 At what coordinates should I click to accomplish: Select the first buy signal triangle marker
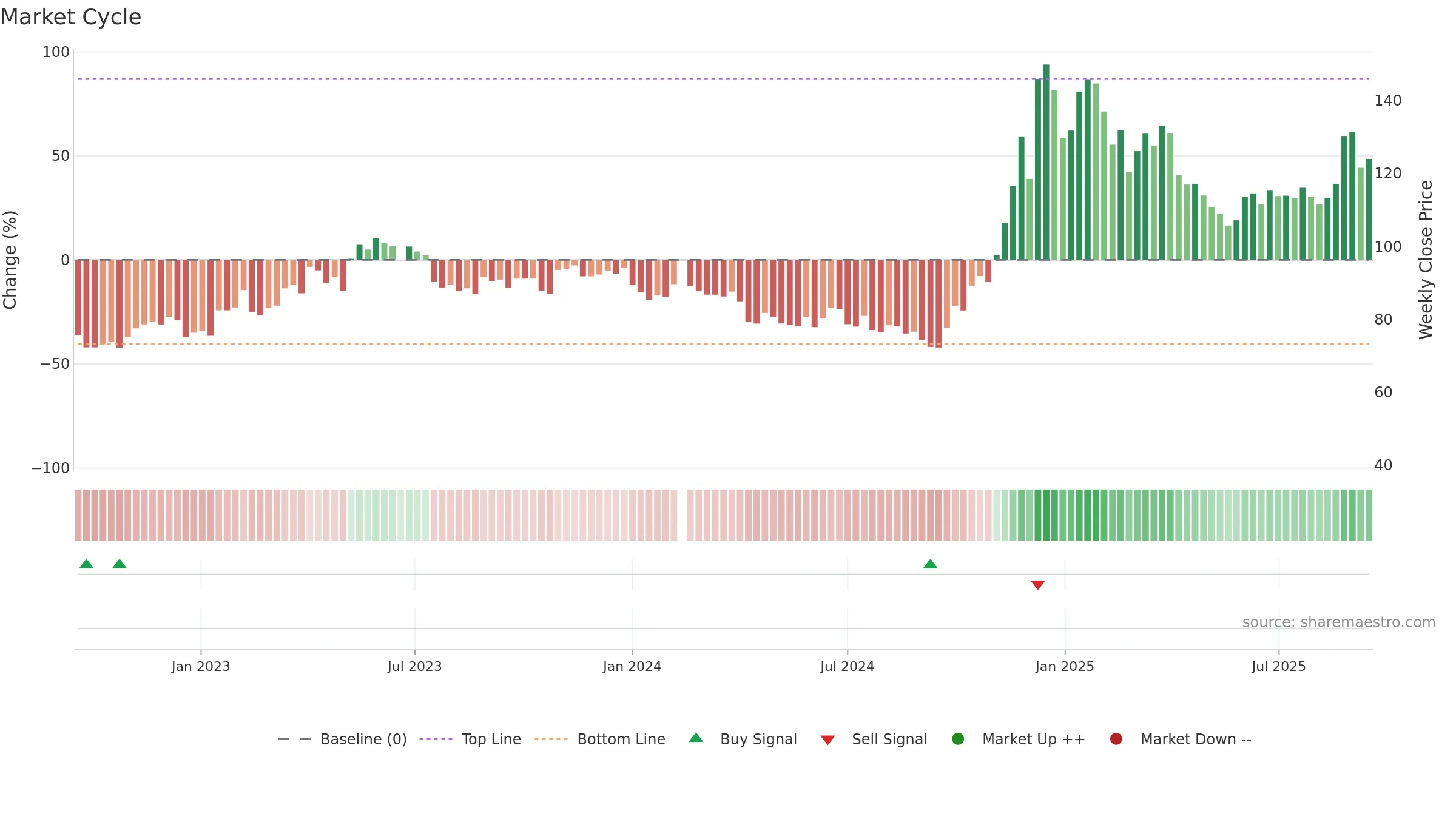pos(86,564)
